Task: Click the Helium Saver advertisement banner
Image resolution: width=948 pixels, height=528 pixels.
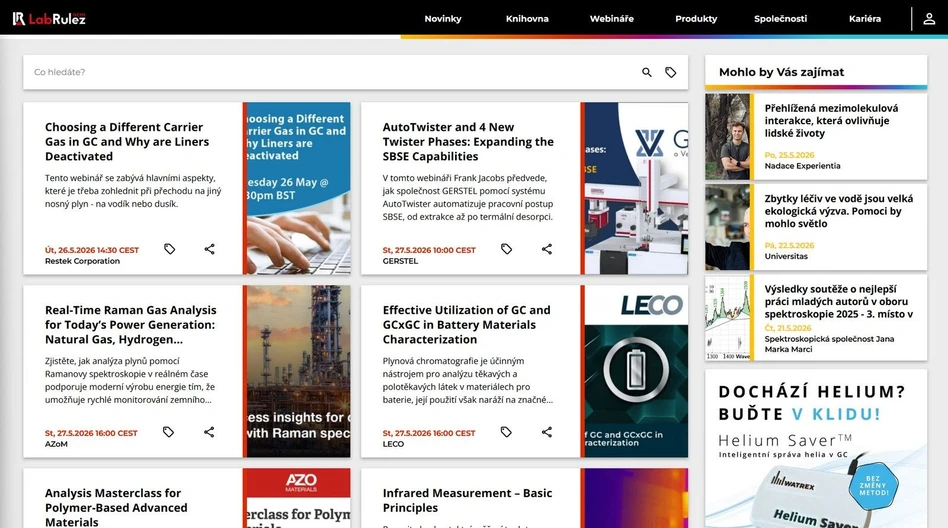Action: (x=816, y=449)
